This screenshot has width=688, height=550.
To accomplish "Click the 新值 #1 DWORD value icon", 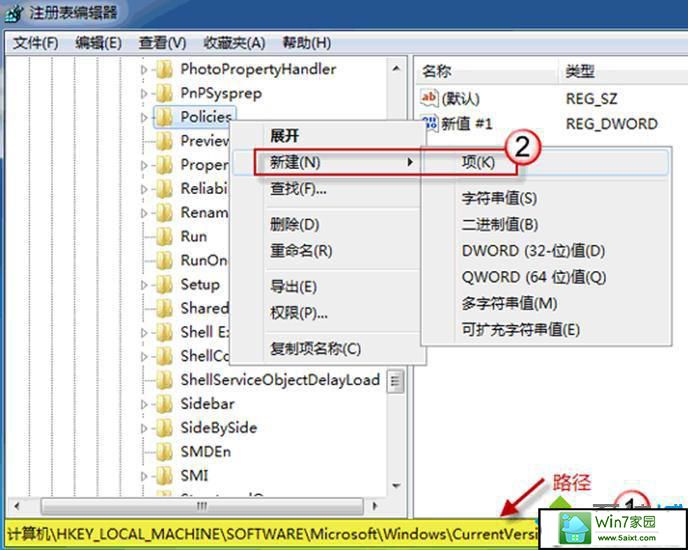I will pos(429,123).
